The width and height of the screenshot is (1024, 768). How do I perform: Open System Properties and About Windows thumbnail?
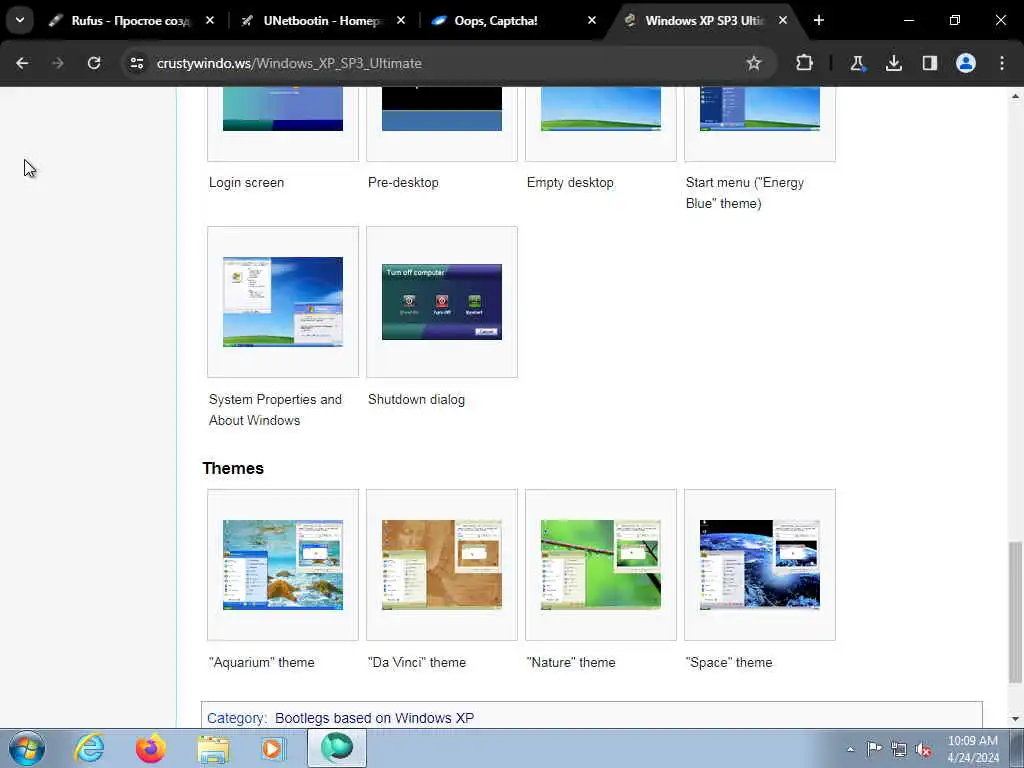tap(283, 302)
